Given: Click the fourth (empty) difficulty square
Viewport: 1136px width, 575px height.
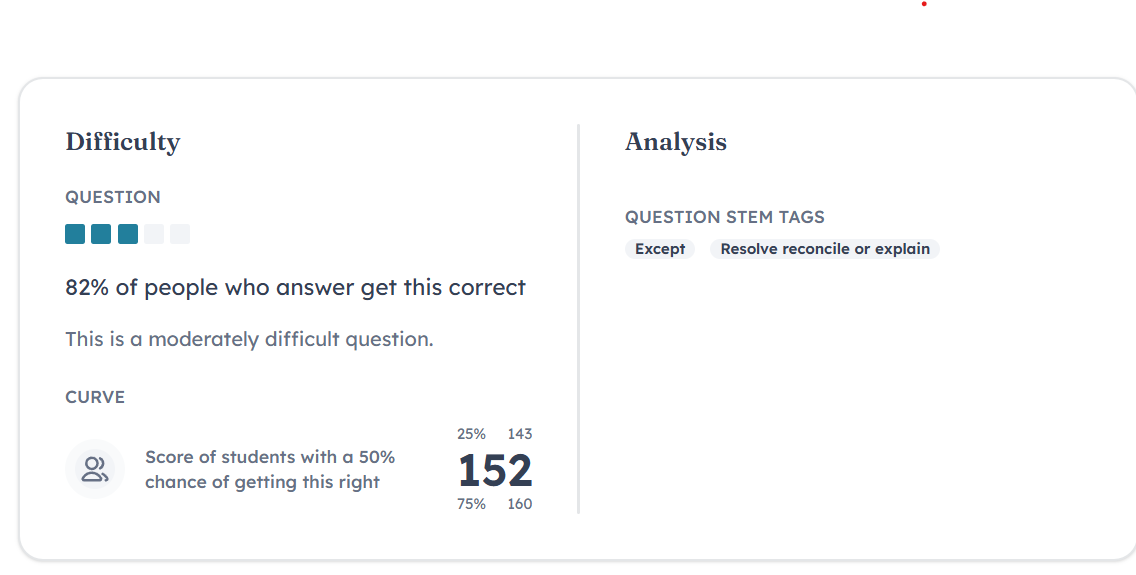Looking at the screenshot, I should (154, 234).
